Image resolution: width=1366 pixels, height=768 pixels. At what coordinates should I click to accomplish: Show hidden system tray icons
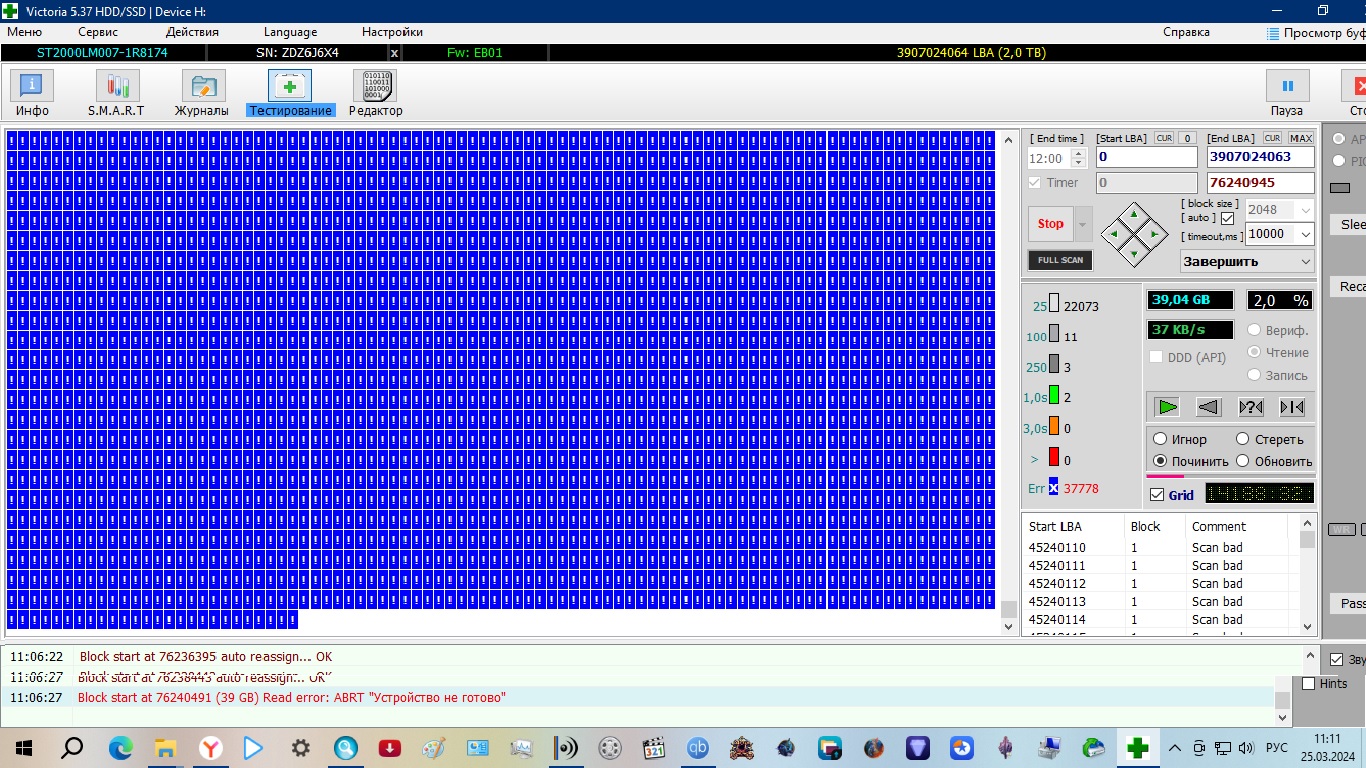point(1175,748)
